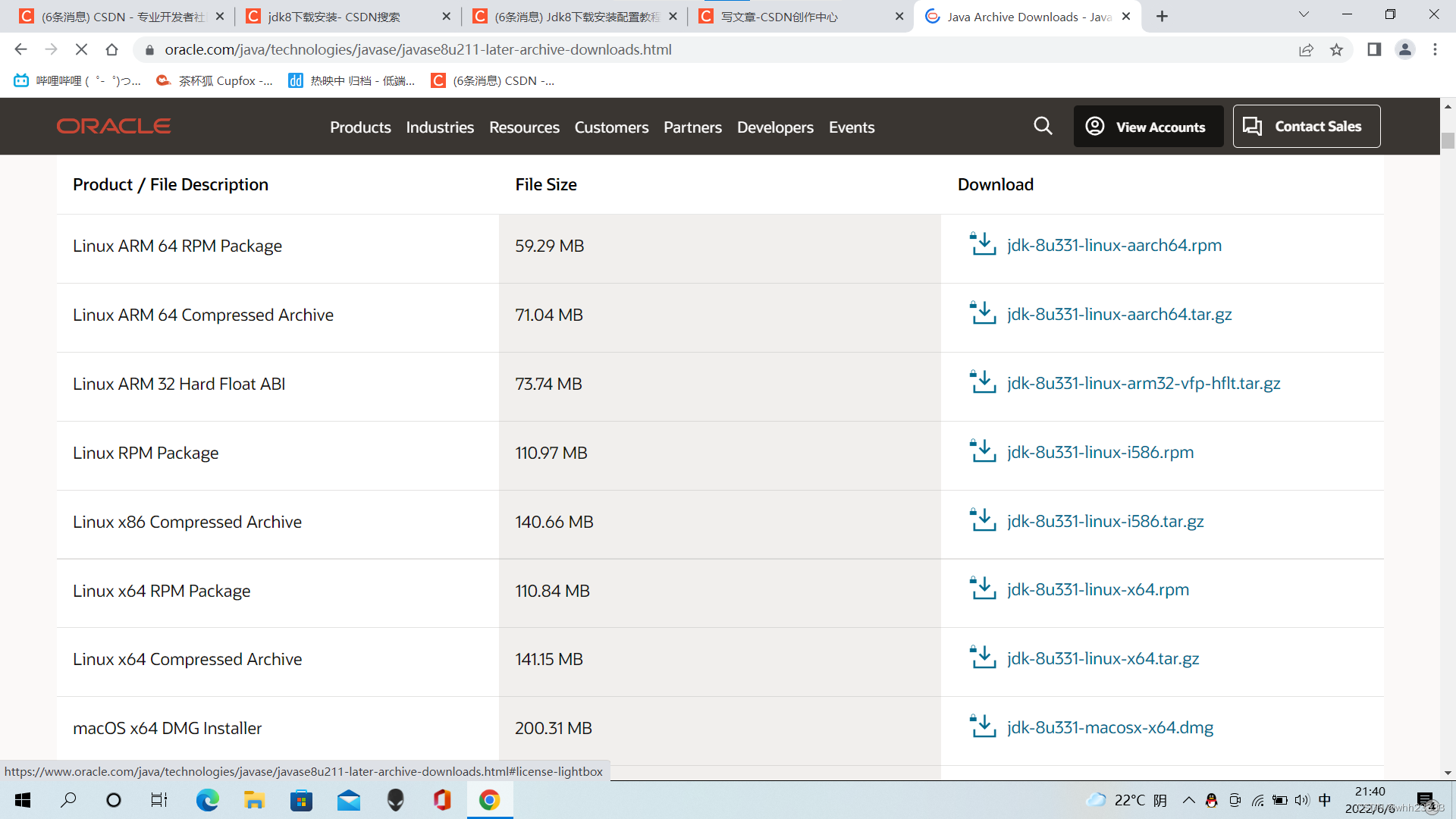1456x819 pixels.
Task: Download jdk-8u331-linux-x64.tar.gz
Action: (1103, 658)
